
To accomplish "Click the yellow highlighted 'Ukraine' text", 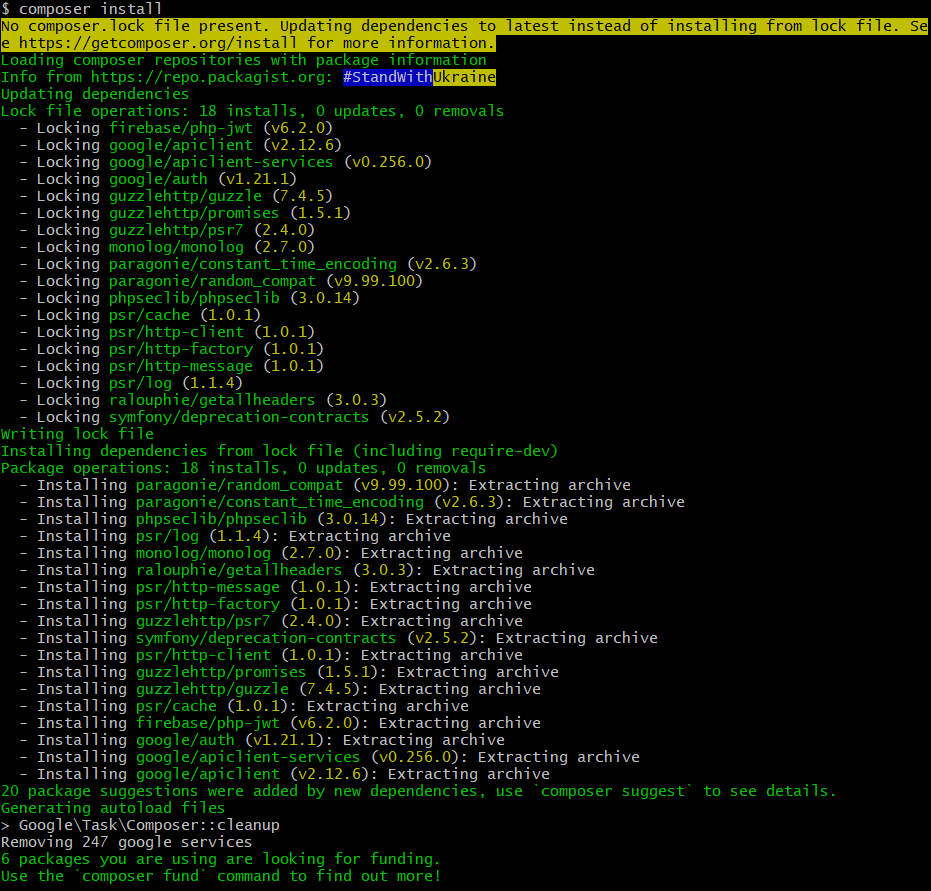I will [464, 77].
